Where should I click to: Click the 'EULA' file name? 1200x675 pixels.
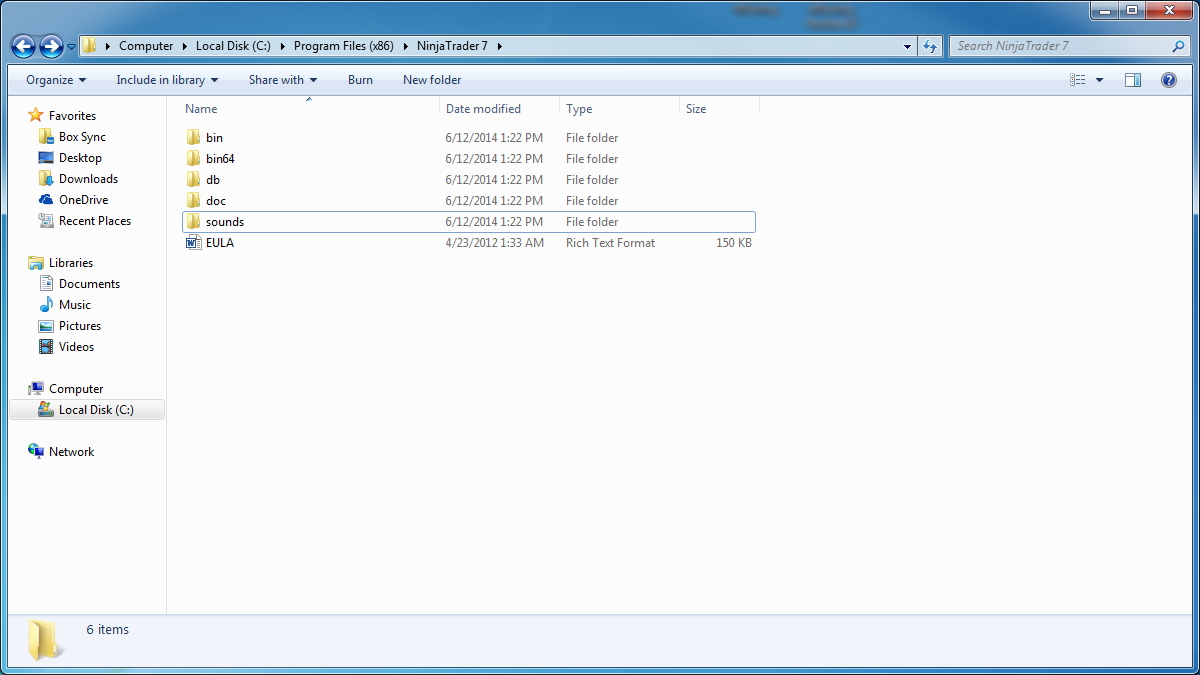click(x=220, y=243)
